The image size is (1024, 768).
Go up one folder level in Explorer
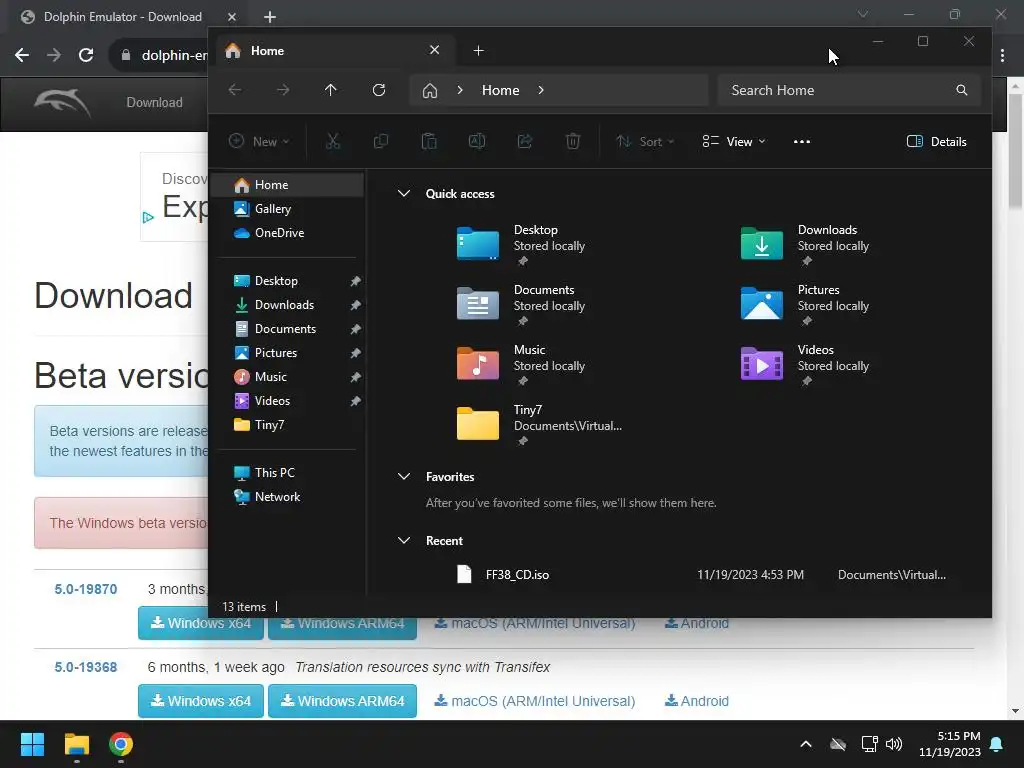330,90
